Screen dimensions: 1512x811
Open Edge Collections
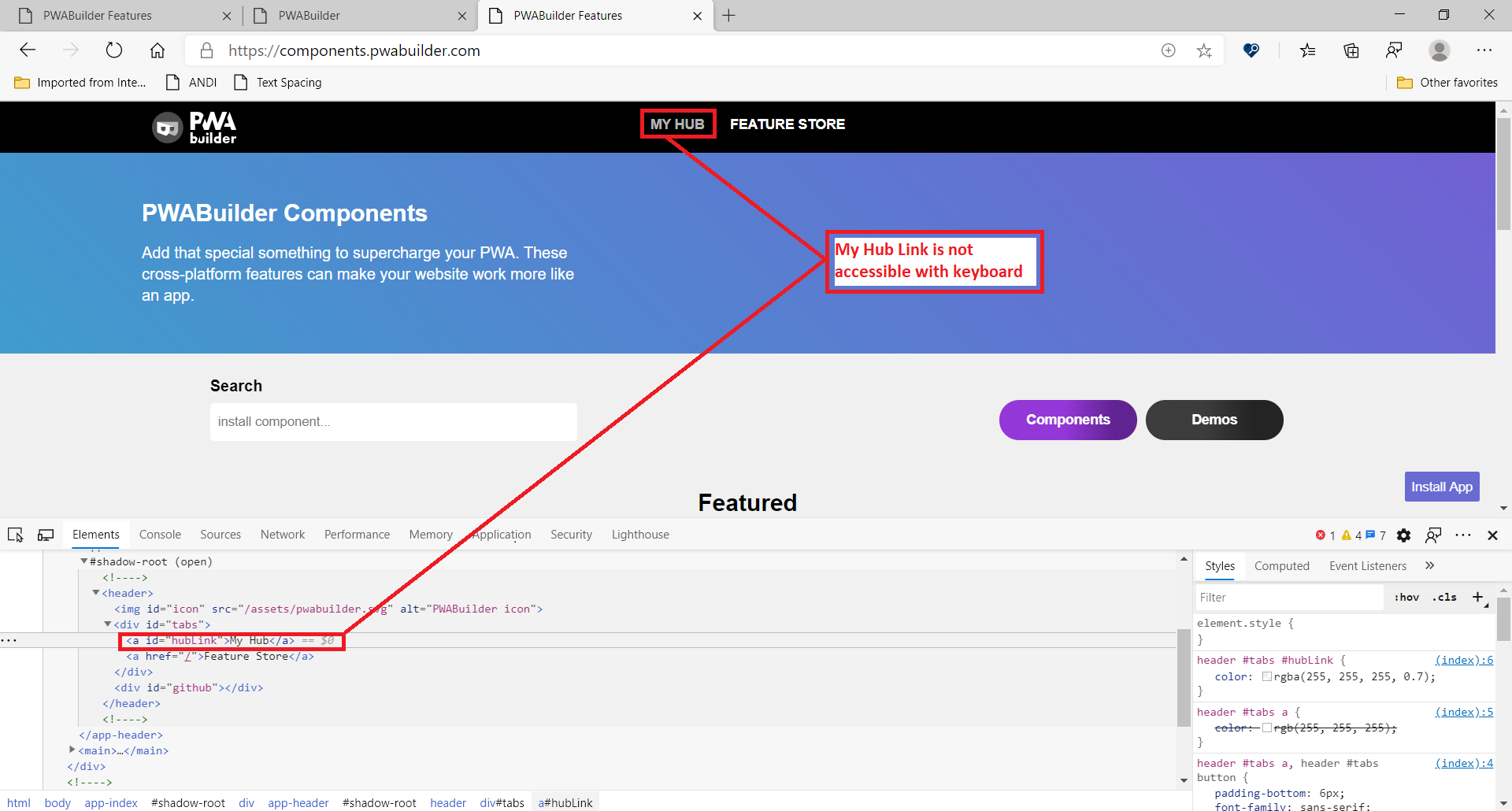coord(1351,50)
